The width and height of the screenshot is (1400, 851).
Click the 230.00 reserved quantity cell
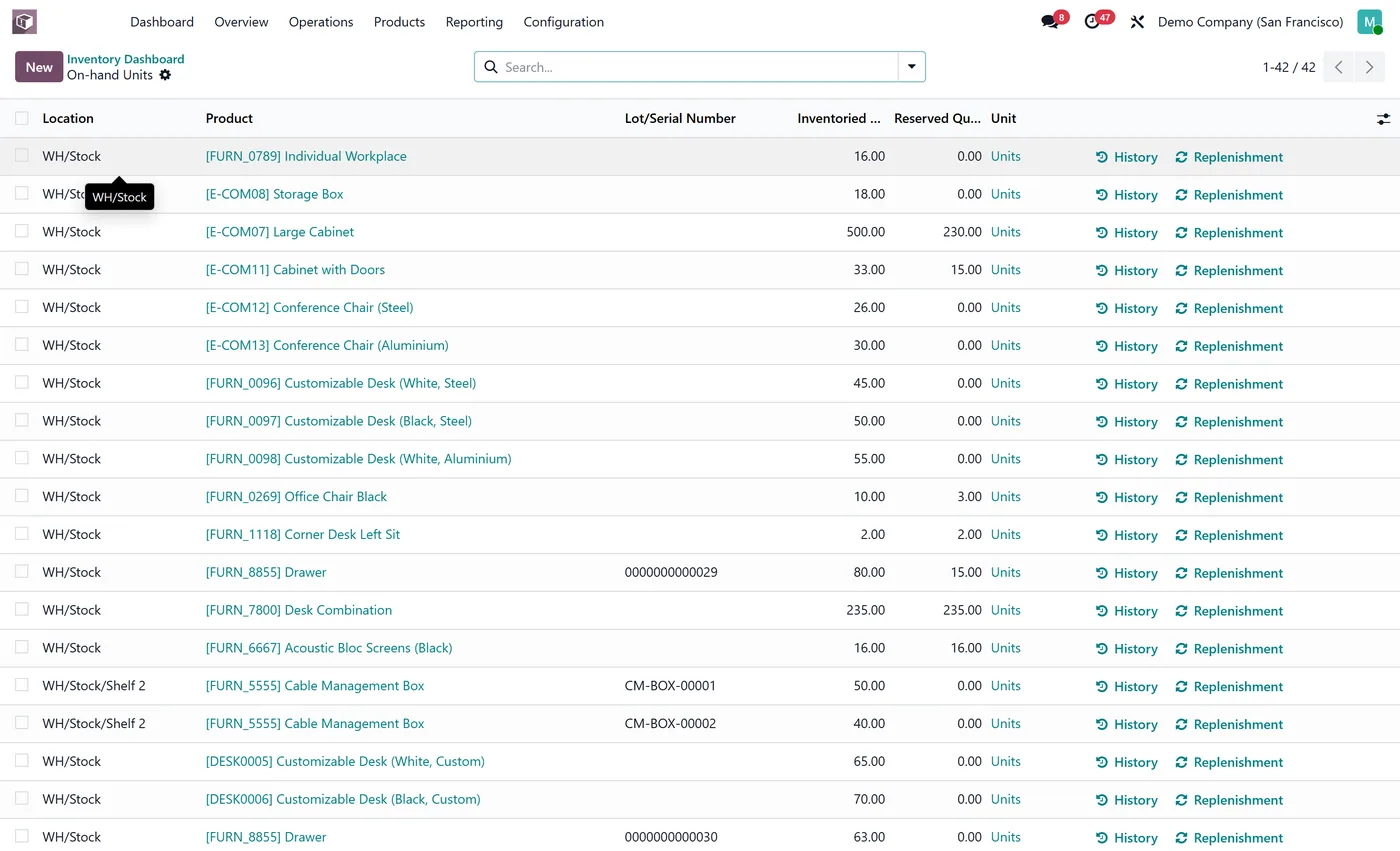pos(962,232)
